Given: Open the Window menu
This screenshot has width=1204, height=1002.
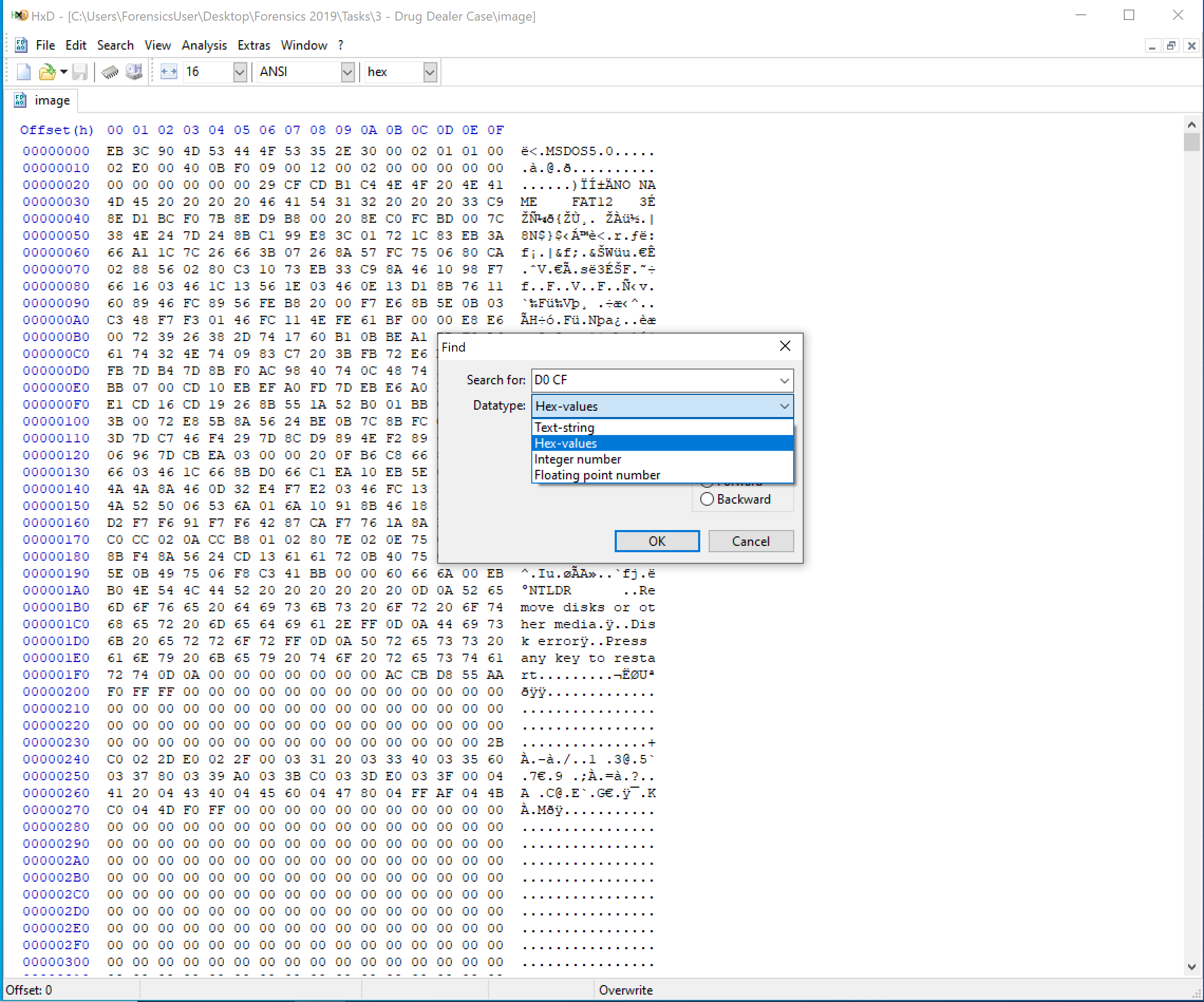Looking at the screenshot, I should tap(304, 45).
